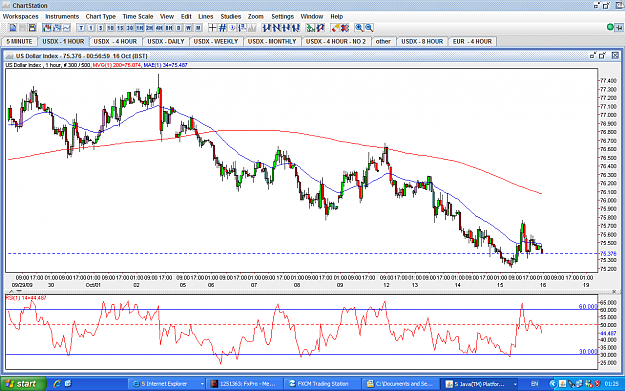625x391 pixels.
Task: Switch to the USDX - DAILY tab
Action: click(166, 41)
